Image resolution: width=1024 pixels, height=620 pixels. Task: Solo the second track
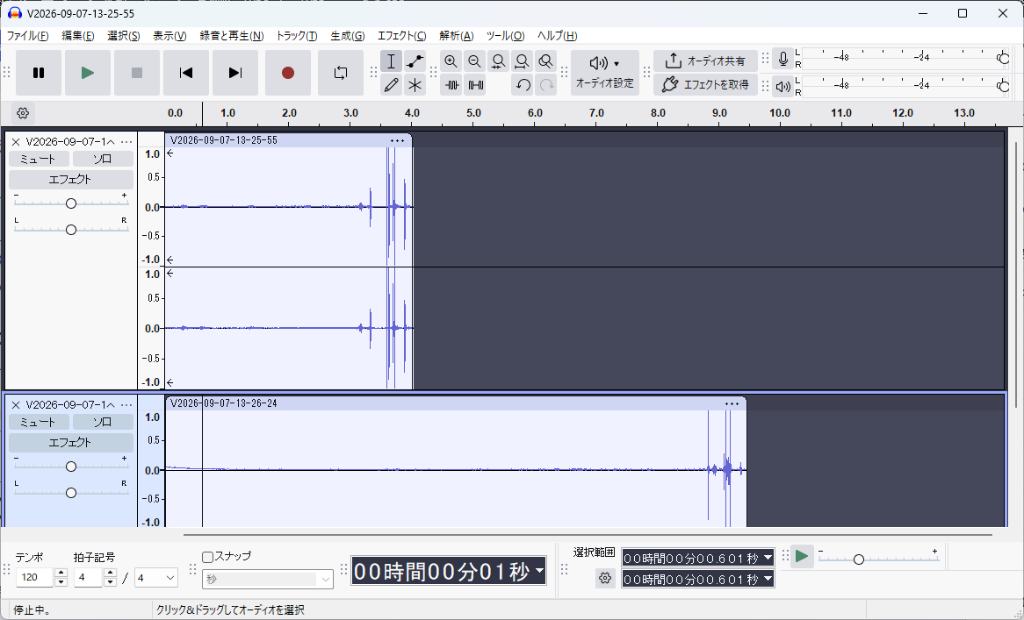103,422
